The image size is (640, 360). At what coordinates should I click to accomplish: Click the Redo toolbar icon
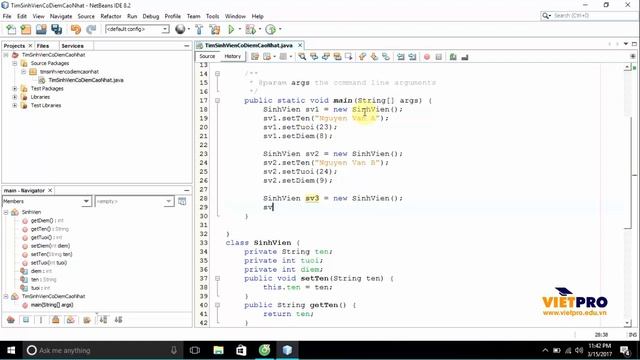(x=91, y=29)
